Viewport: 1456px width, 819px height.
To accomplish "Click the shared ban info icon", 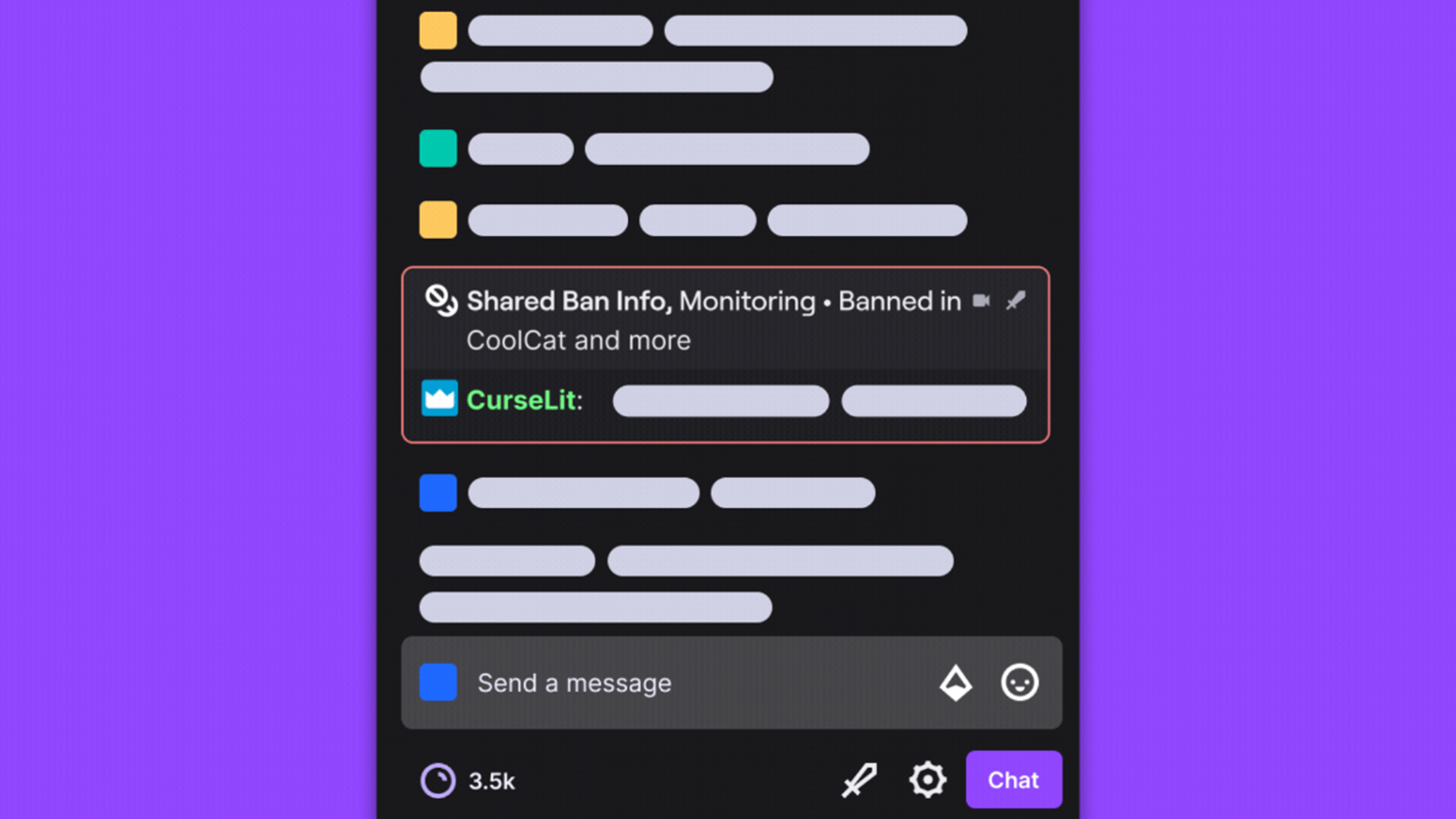I will tap(440, 300).
